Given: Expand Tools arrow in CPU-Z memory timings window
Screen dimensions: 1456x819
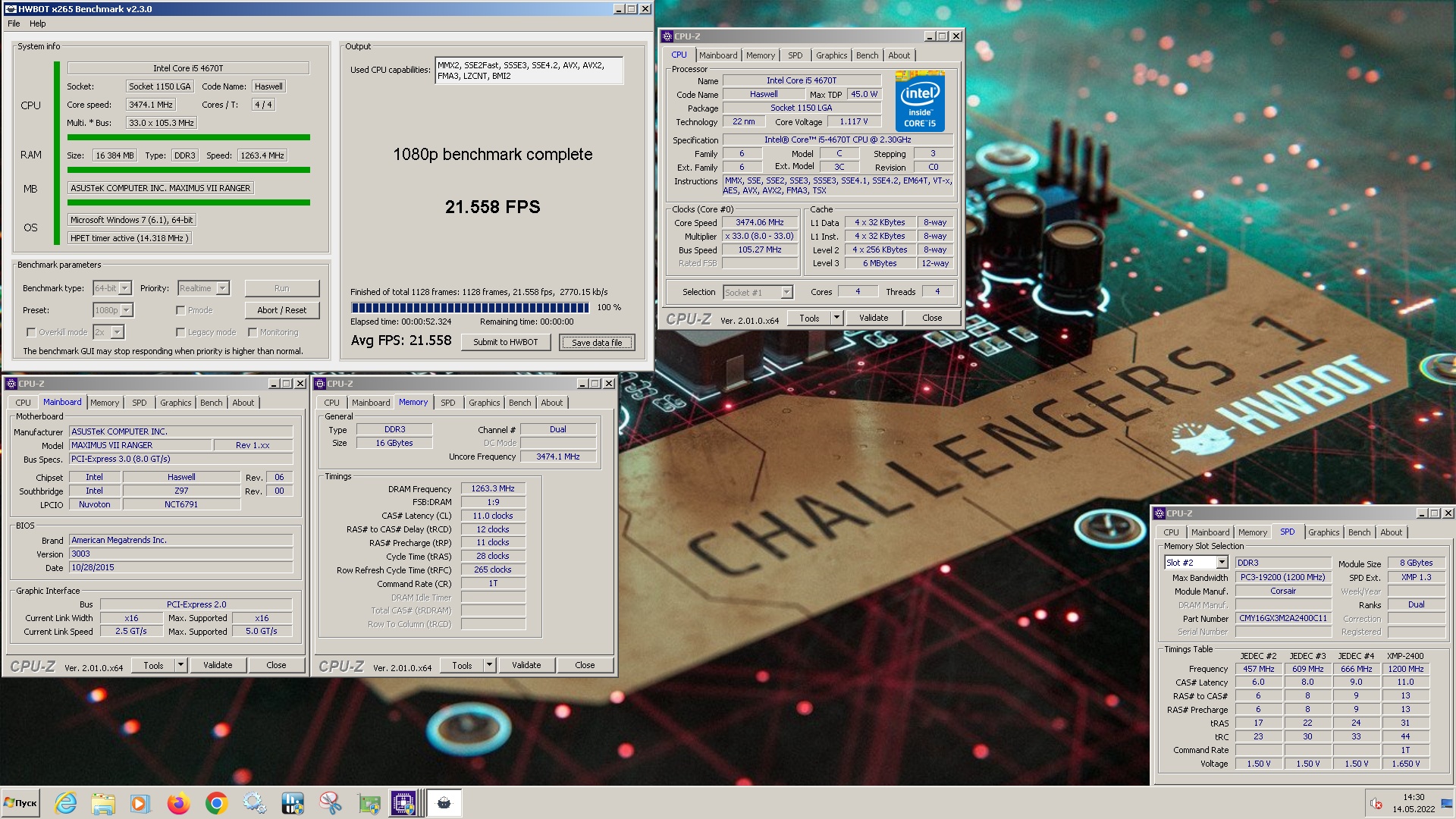Looking at the screenshot, I should 490,665.
